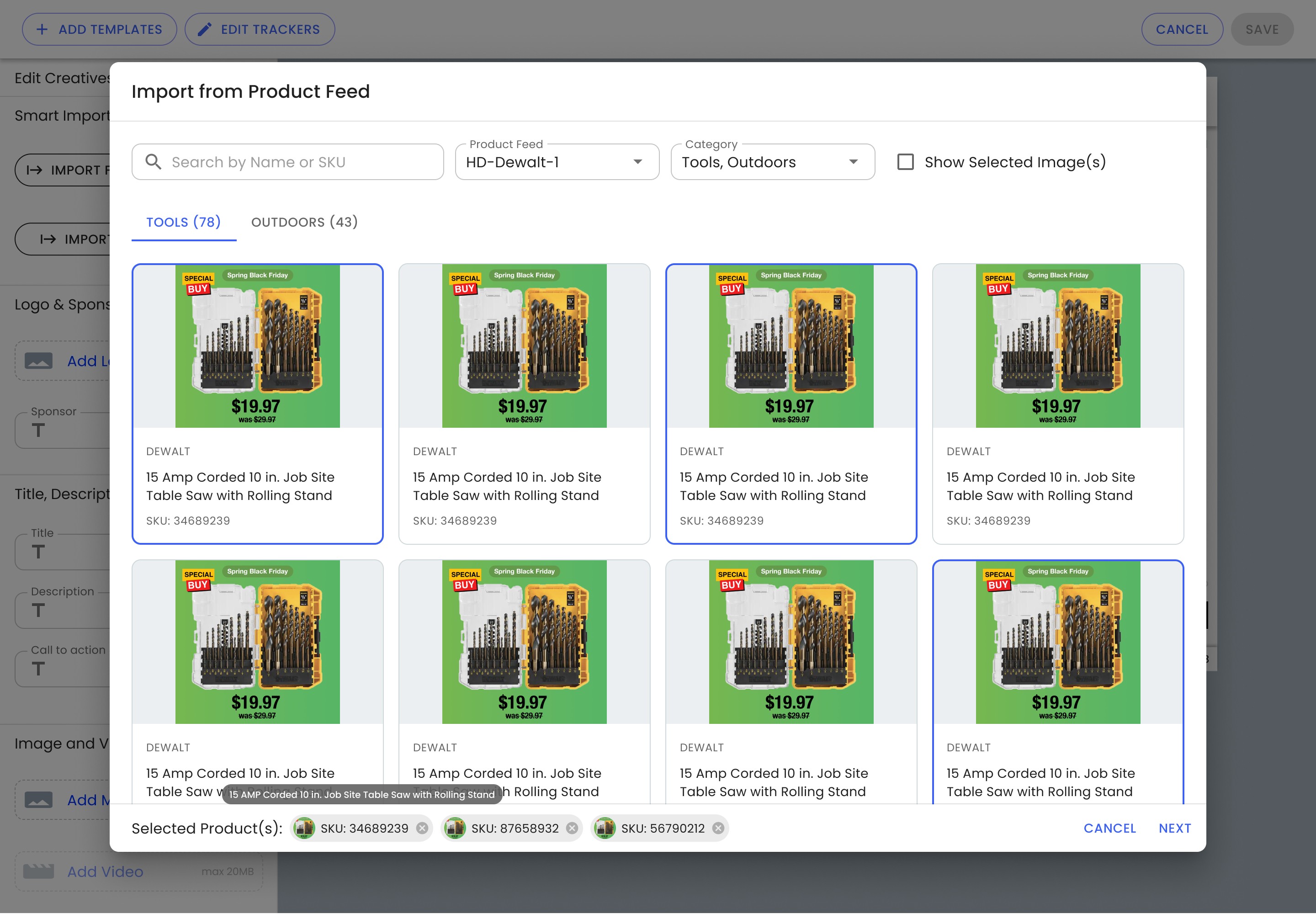Open the Product Feed dropdown showing HD-Dewalt-1
The height and width of the screenshot is (914, 1316).
coord(557,162)
